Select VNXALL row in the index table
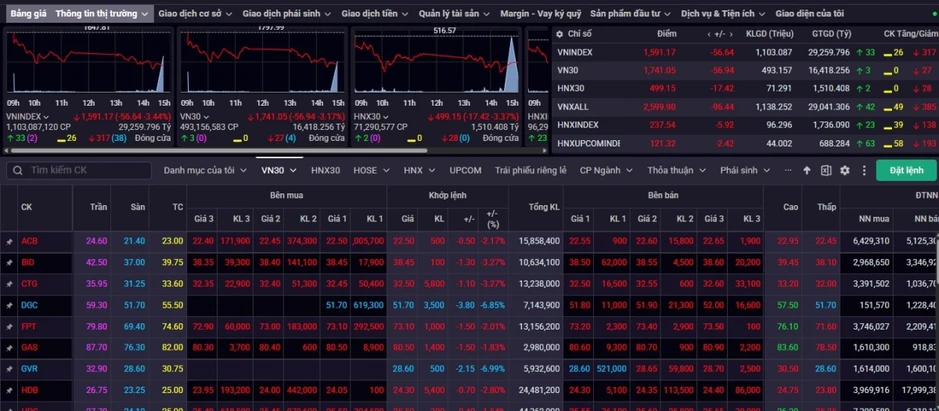Viewport: 939px width, 411px height. coord(745,107)
